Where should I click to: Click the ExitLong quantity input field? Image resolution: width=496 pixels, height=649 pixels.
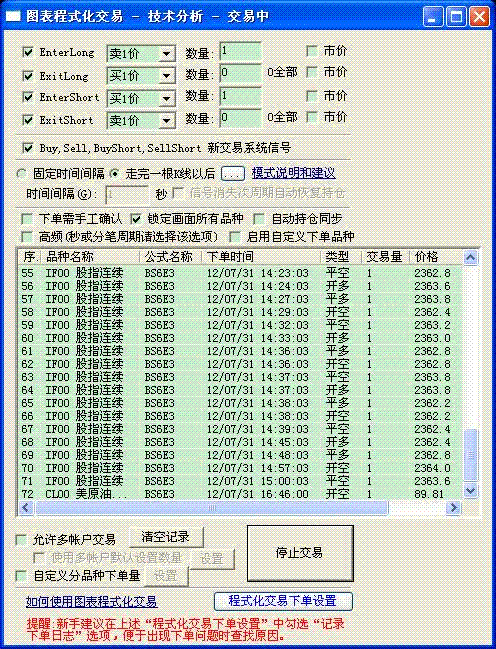point(241,74)
